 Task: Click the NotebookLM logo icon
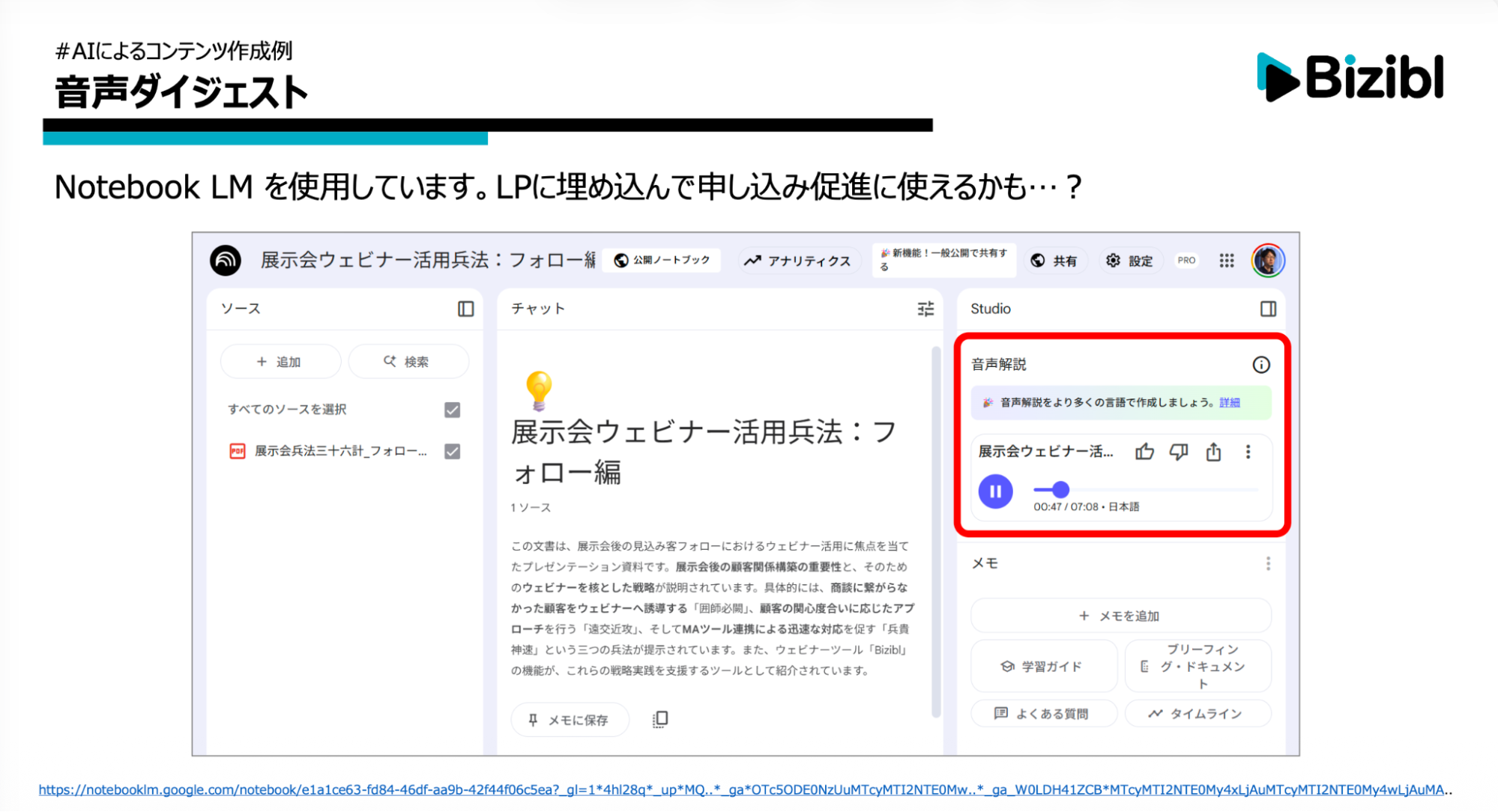coord(226,261)
